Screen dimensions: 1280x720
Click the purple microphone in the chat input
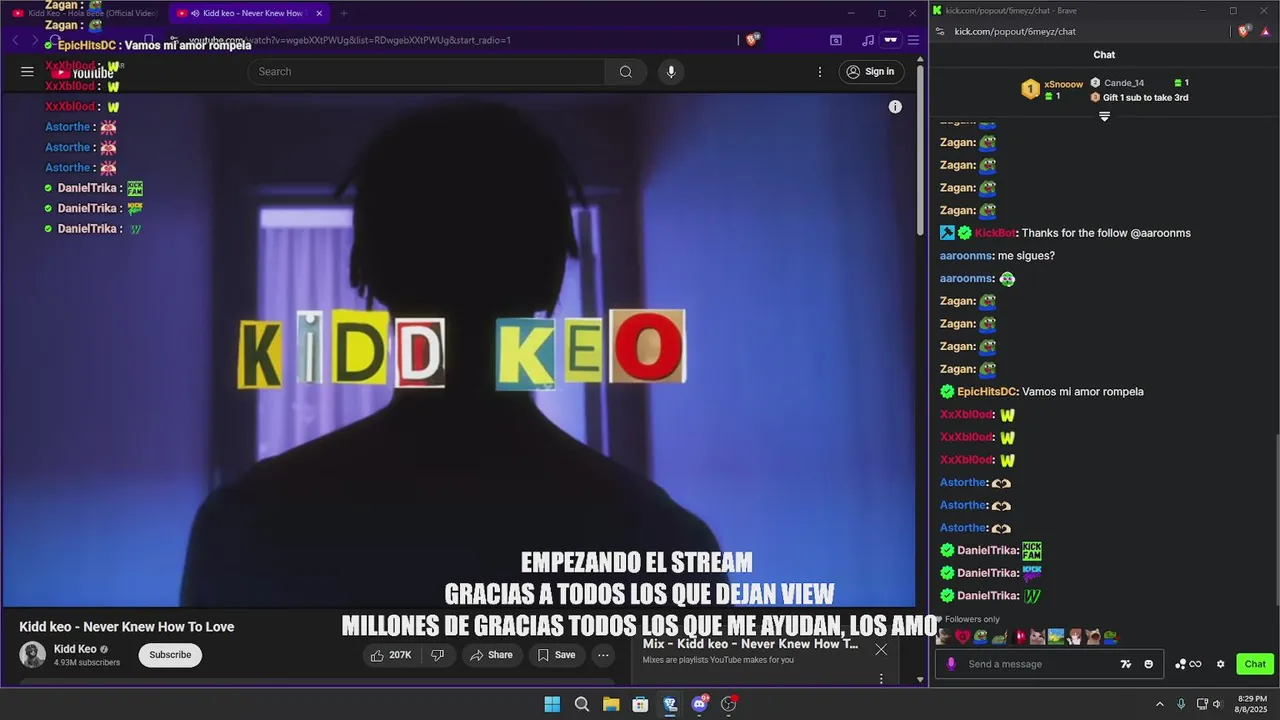pos(951,664)
